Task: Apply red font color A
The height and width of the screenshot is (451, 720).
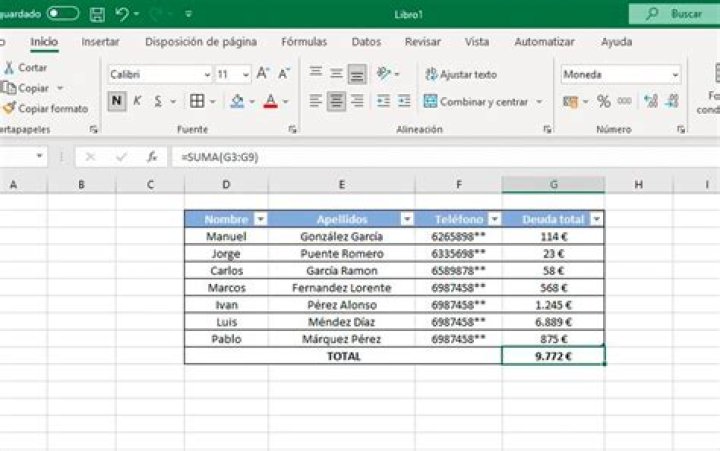Action: (x=270, y=101)
